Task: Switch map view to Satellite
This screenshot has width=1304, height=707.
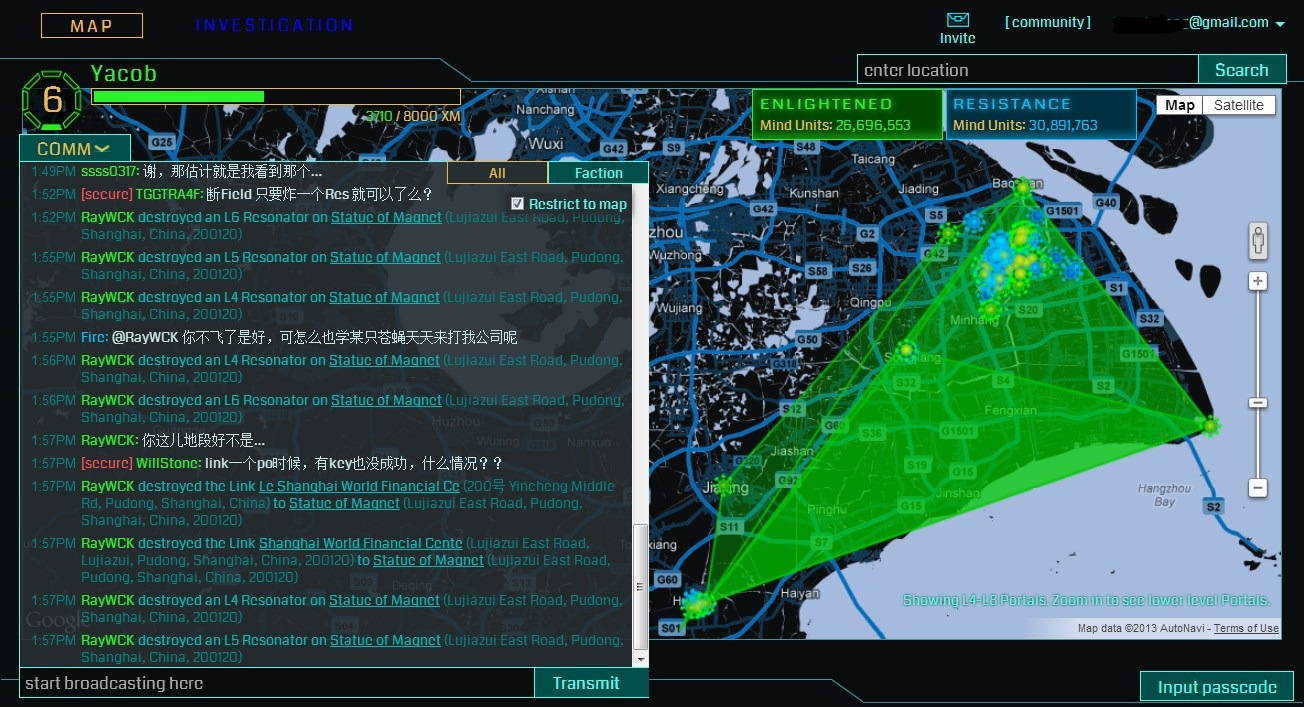Action: (1239, 105)
